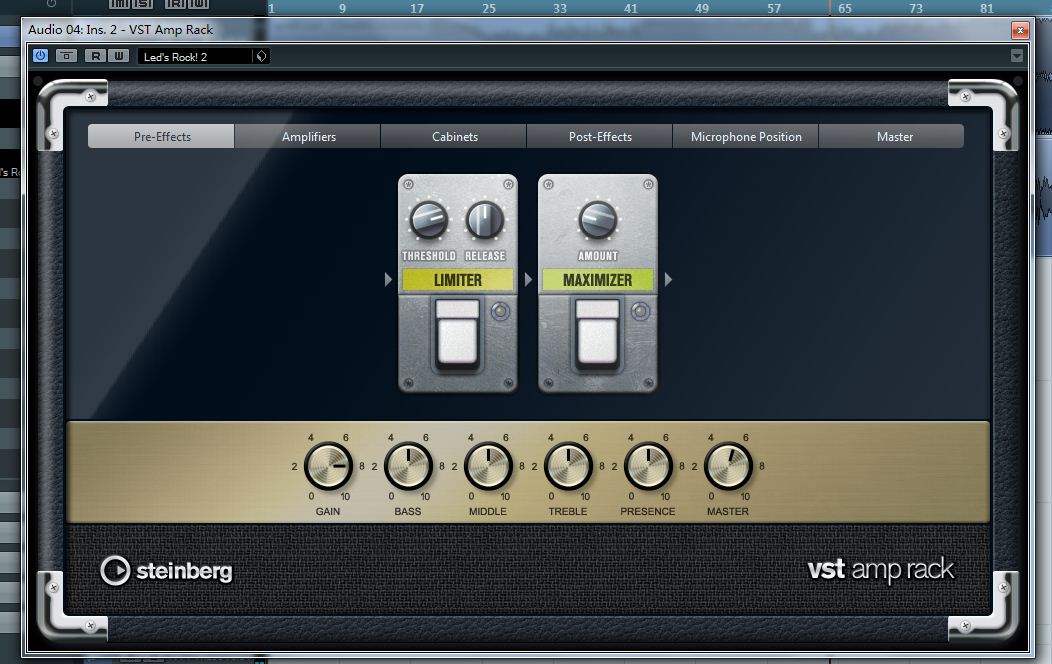Click the Limiter Threshold knob
This screenshot has height=664, width=1052.
tap(429, 220)
